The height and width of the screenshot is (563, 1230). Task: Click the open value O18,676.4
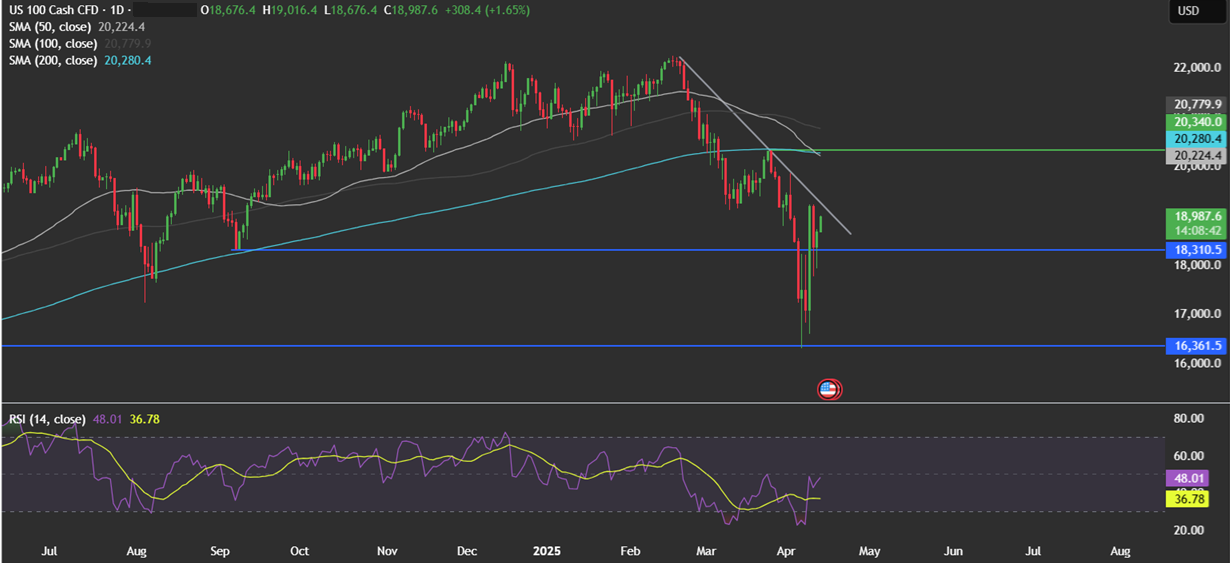coord(226,10)
